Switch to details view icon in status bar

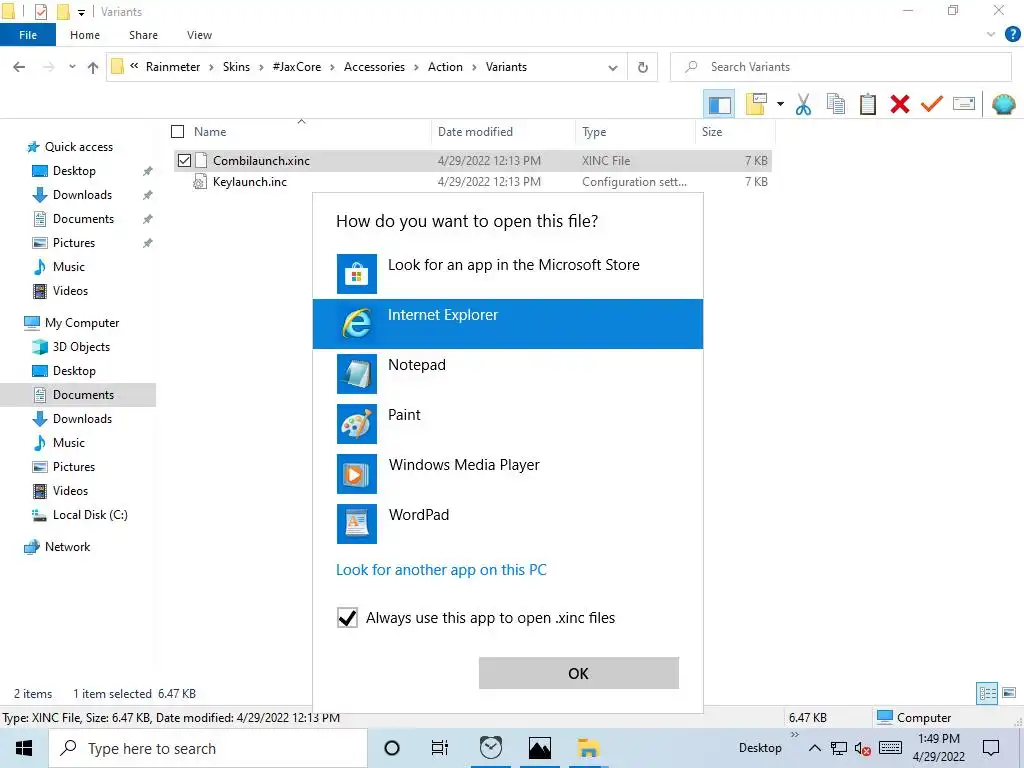click(987, 693)
